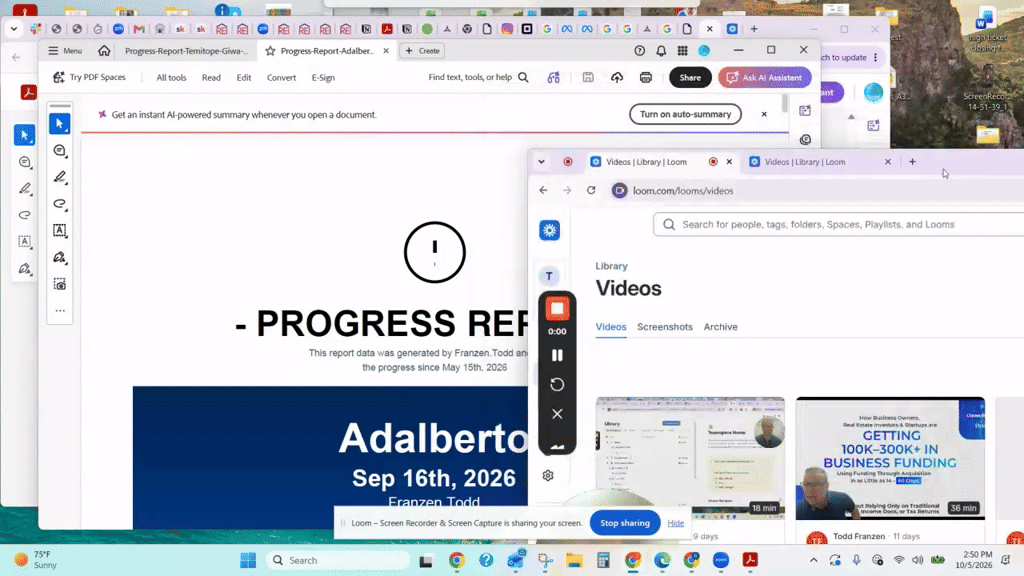Image resolution: width=1024 pixels, height=576 pixels.
Task: Restart the Loom recording
Action: pos(557,385)
